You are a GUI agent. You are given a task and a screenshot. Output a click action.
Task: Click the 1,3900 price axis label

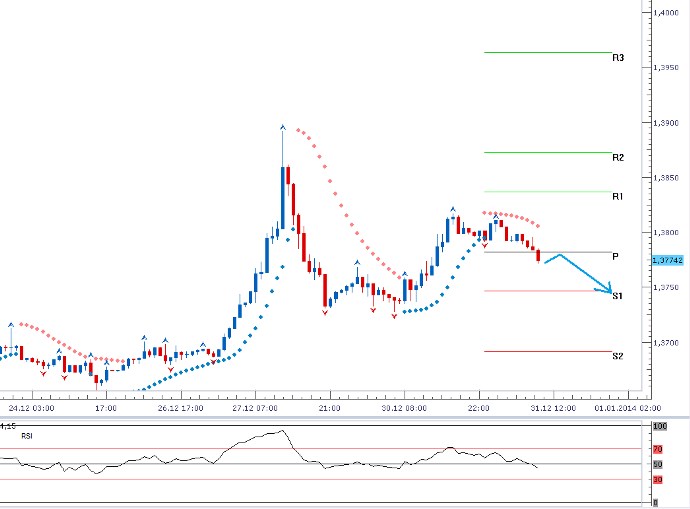pos(666,123)
